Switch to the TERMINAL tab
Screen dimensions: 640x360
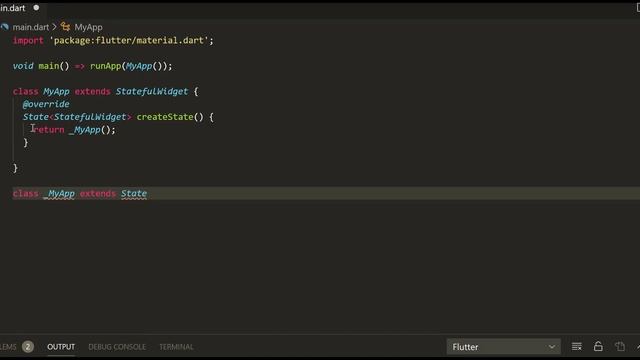[x=176, y=347]
